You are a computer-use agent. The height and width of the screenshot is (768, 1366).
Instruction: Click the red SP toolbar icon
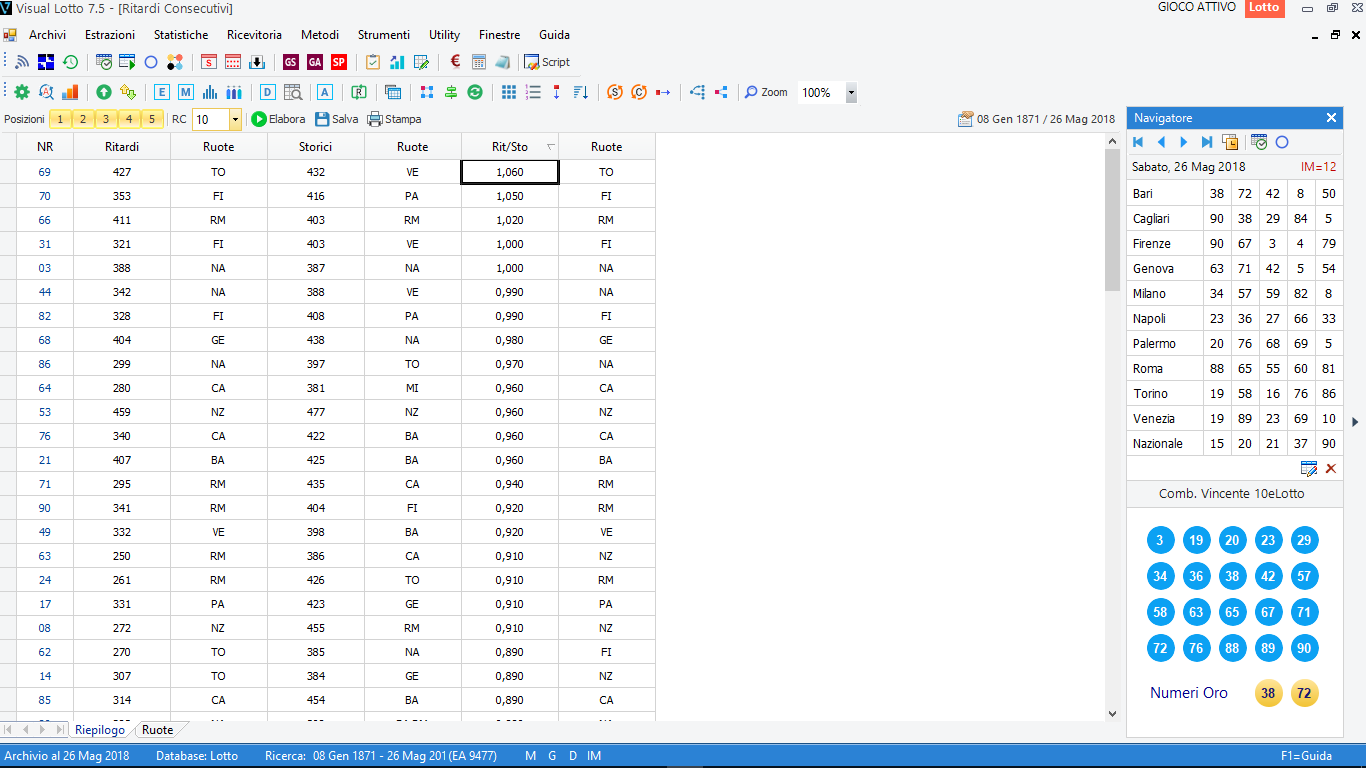point(339,62)
